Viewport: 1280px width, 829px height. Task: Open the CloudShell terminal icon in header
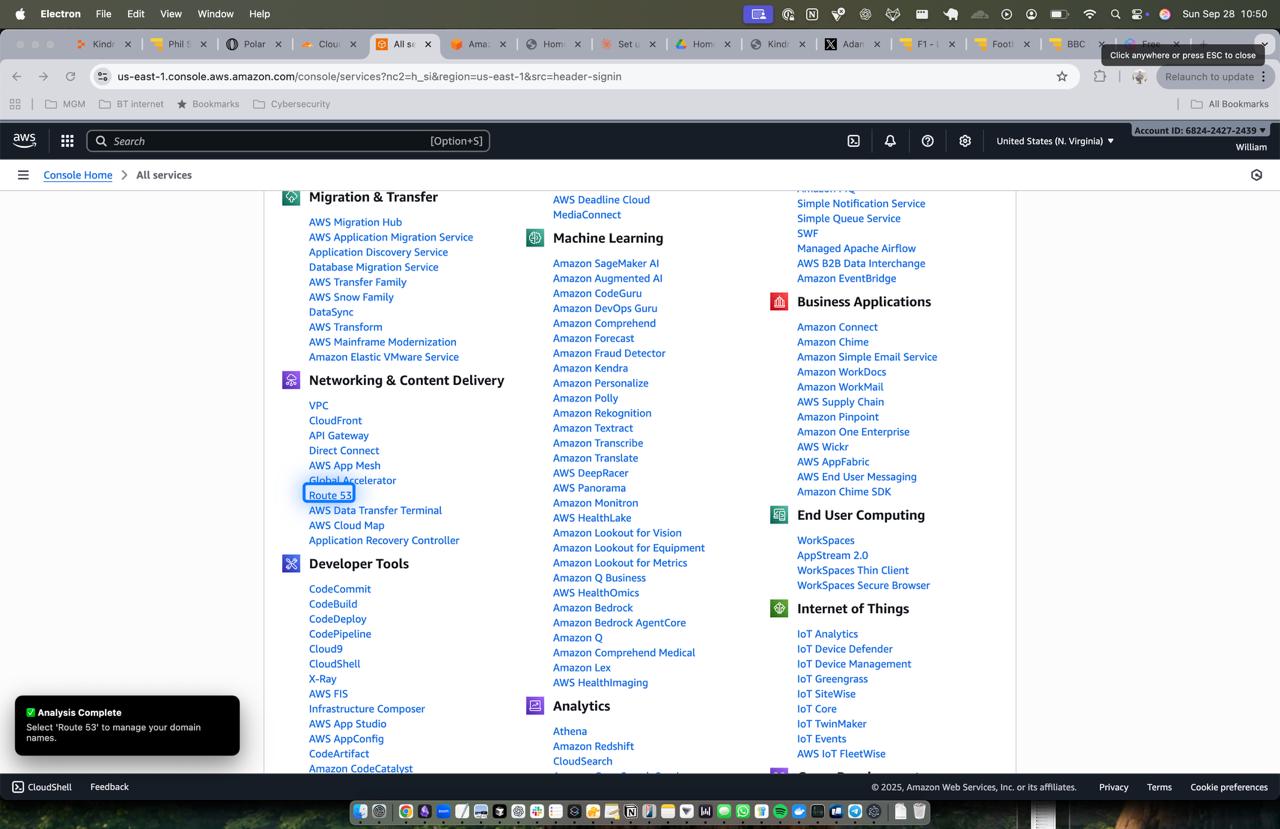tap(853, 141)
